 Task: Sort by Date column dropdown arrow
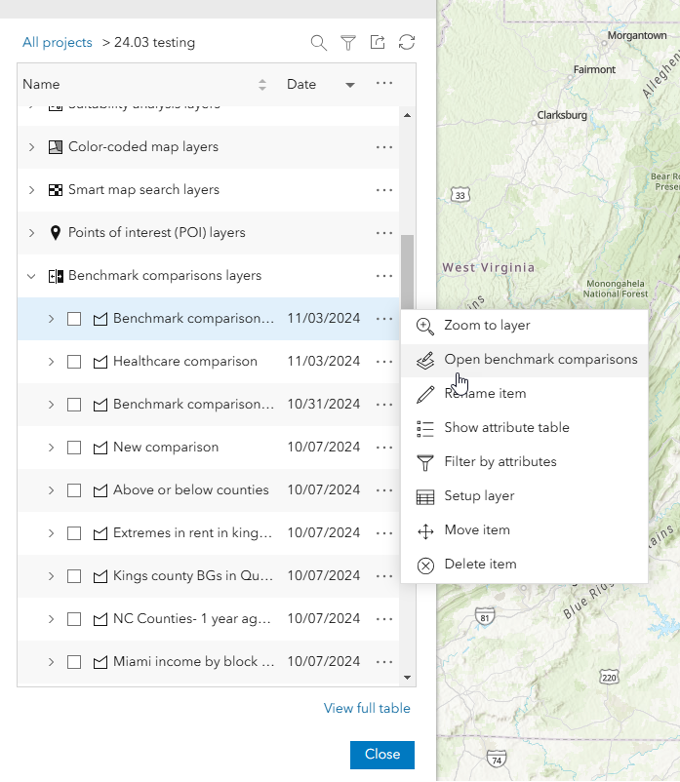[x=350, y=85]
